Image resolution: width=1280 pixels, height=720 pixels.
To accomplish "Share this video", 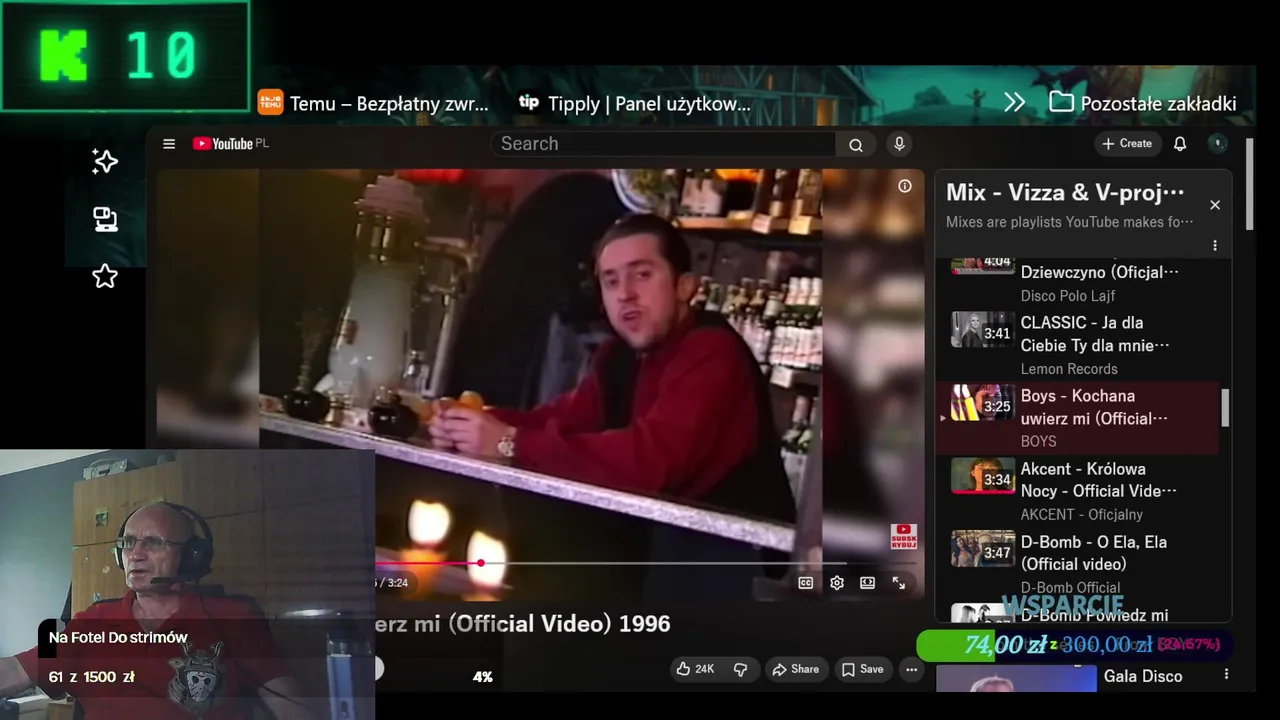I will pos(795,669).
